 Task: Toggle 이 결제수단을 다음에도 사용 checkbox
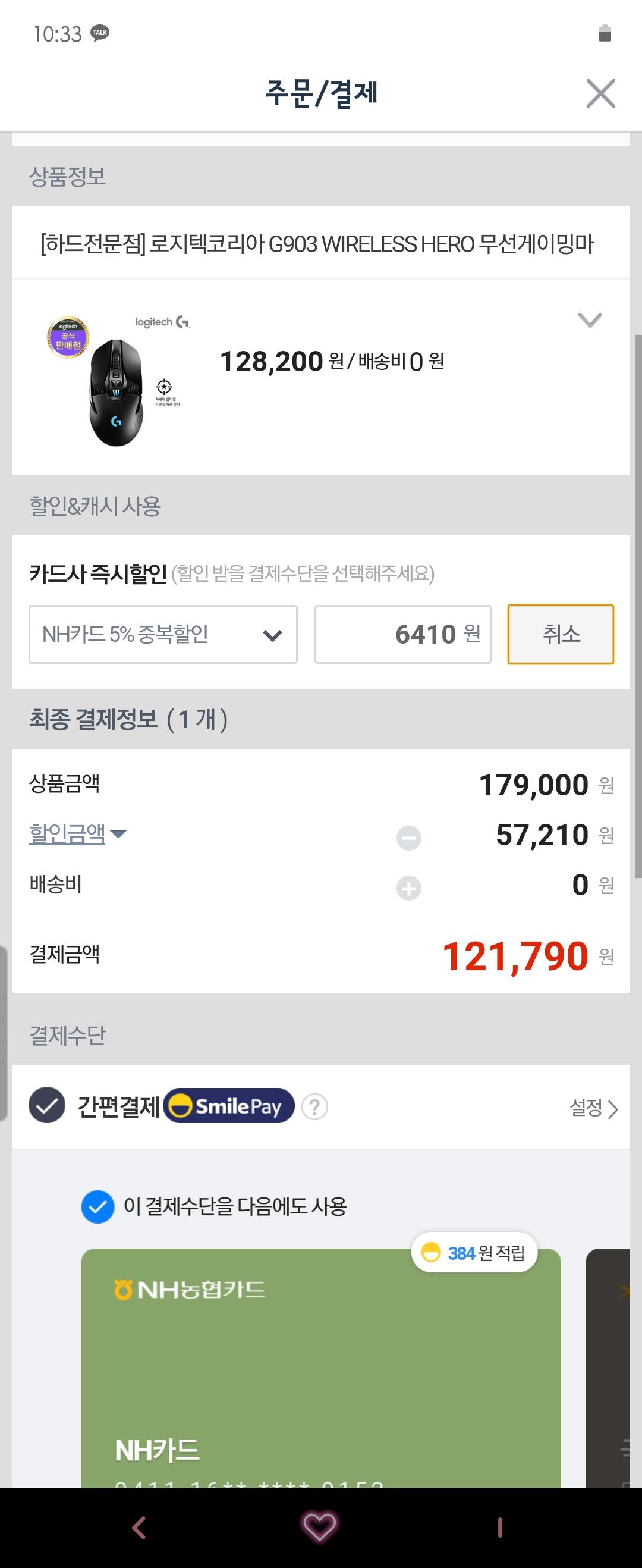98,1206
